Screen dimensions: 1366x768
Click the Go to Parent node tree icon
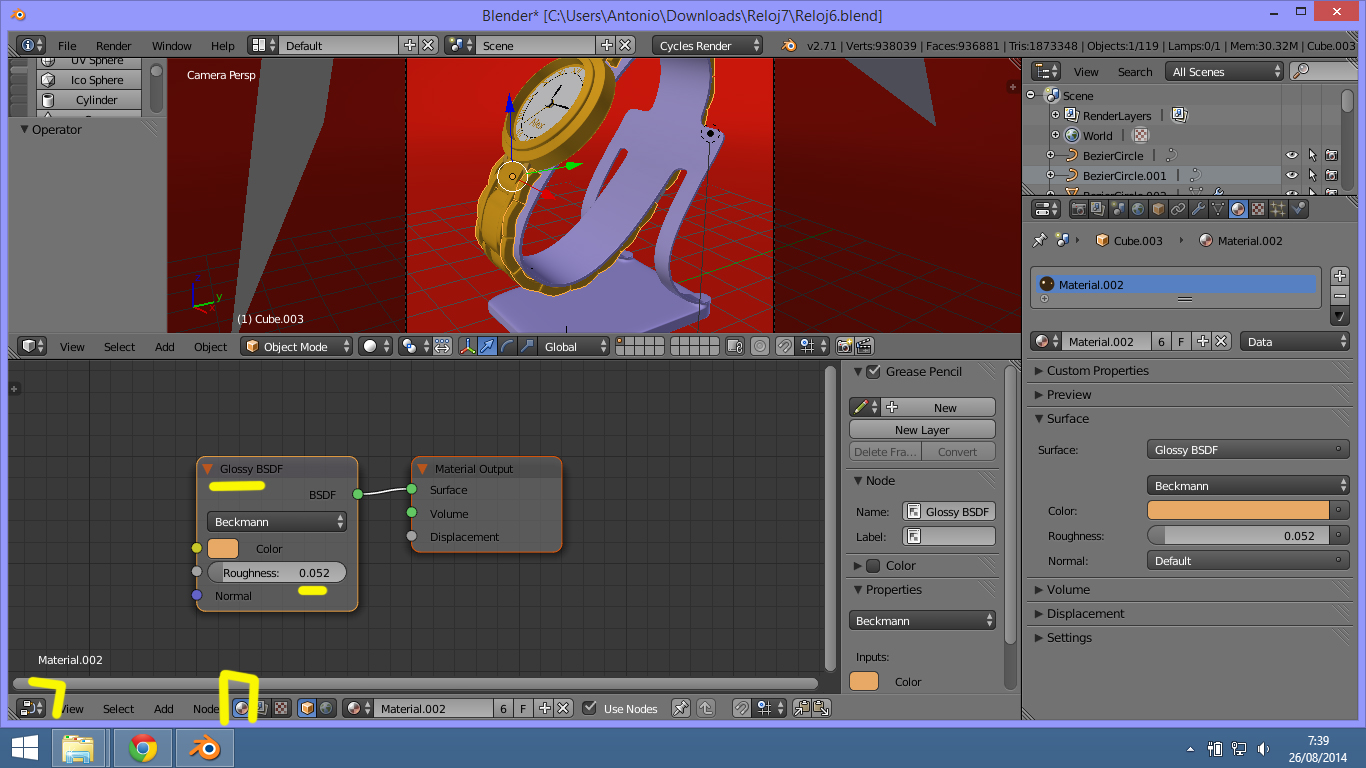coord(705,708)
